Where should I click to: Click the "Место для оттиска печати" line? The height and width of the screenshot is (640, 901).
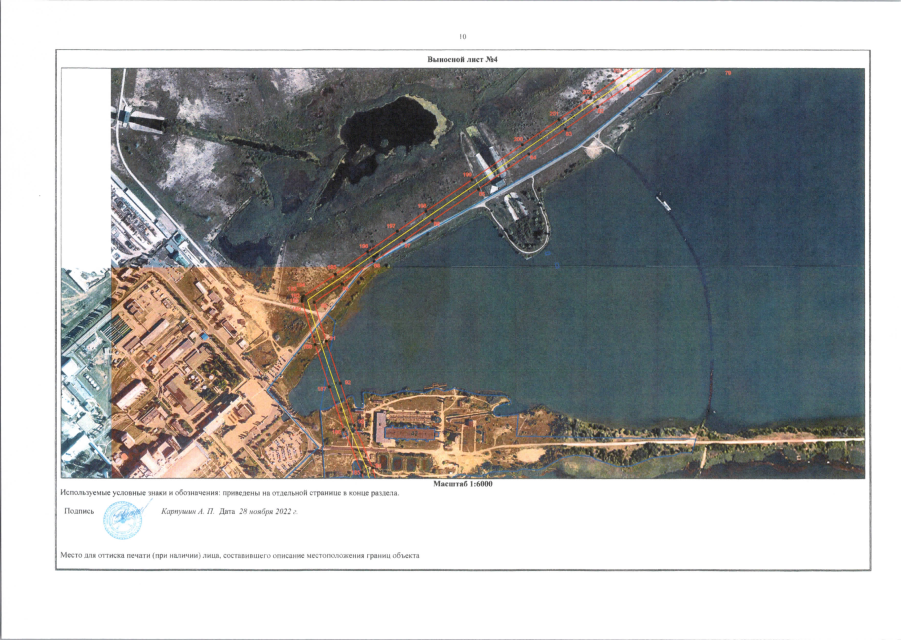240,556
